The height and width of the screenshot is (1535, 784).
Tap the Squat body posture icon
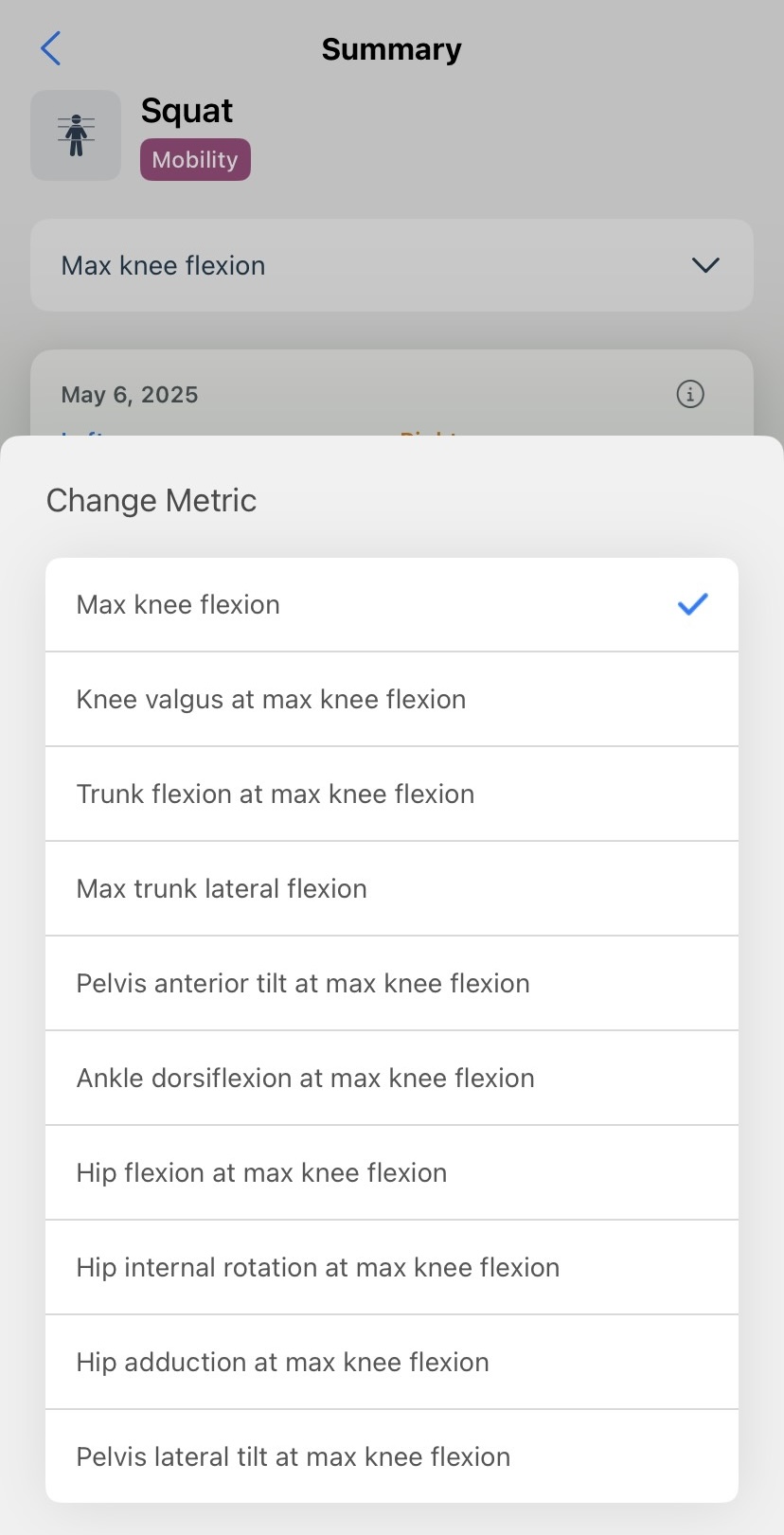click(76, 135)
